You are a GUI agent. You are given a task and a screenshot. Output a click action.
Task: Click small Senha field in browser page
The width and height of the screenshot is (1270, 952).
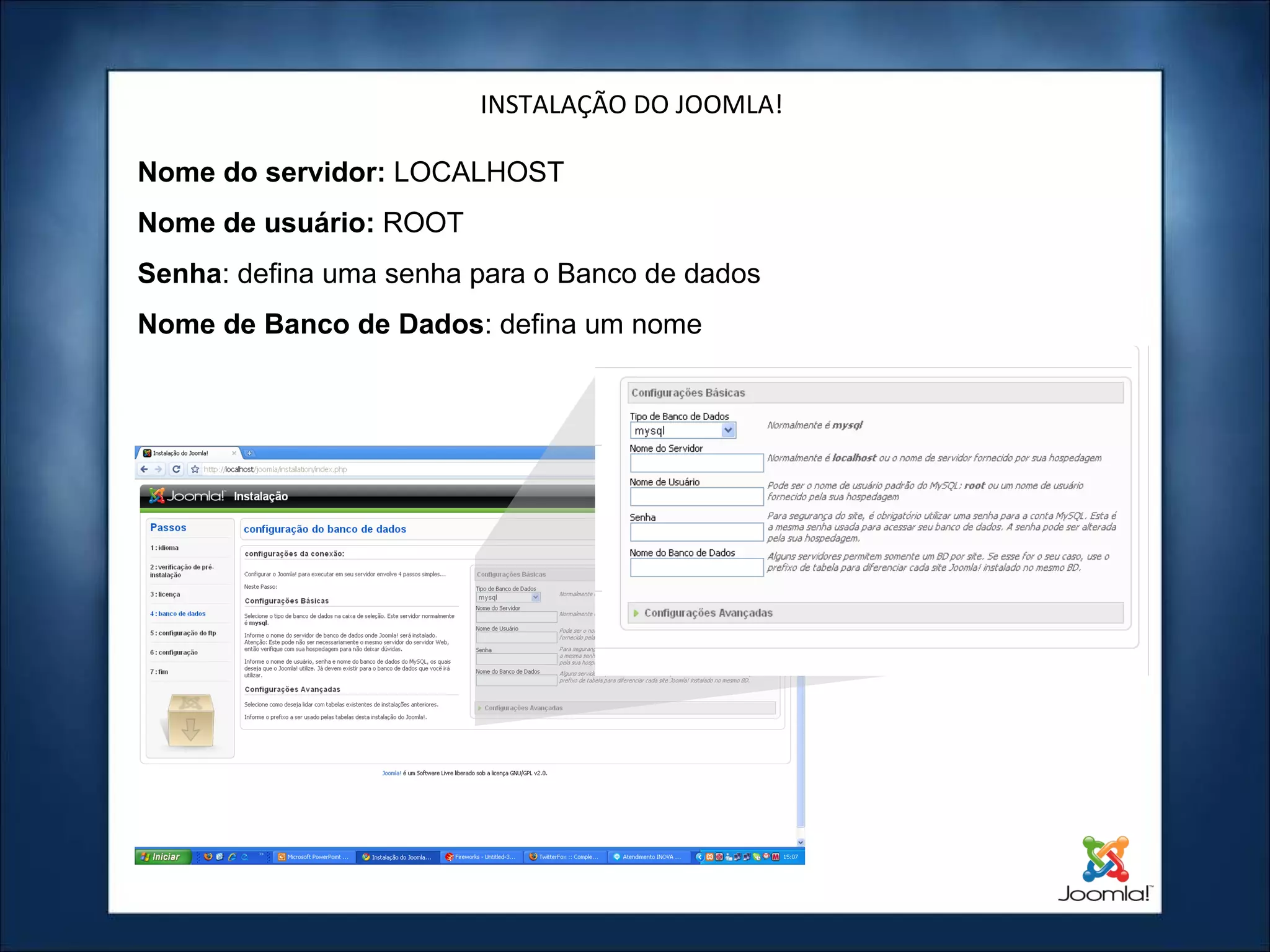517,659
